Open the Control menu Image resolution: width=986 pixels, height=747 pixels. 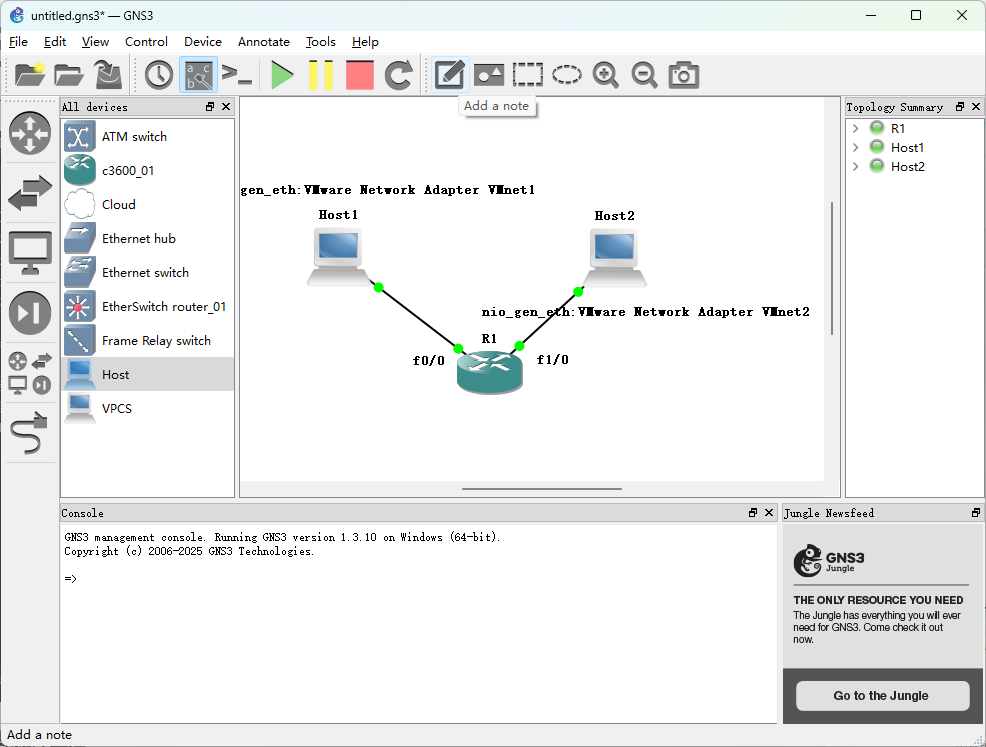coord(146,42)
